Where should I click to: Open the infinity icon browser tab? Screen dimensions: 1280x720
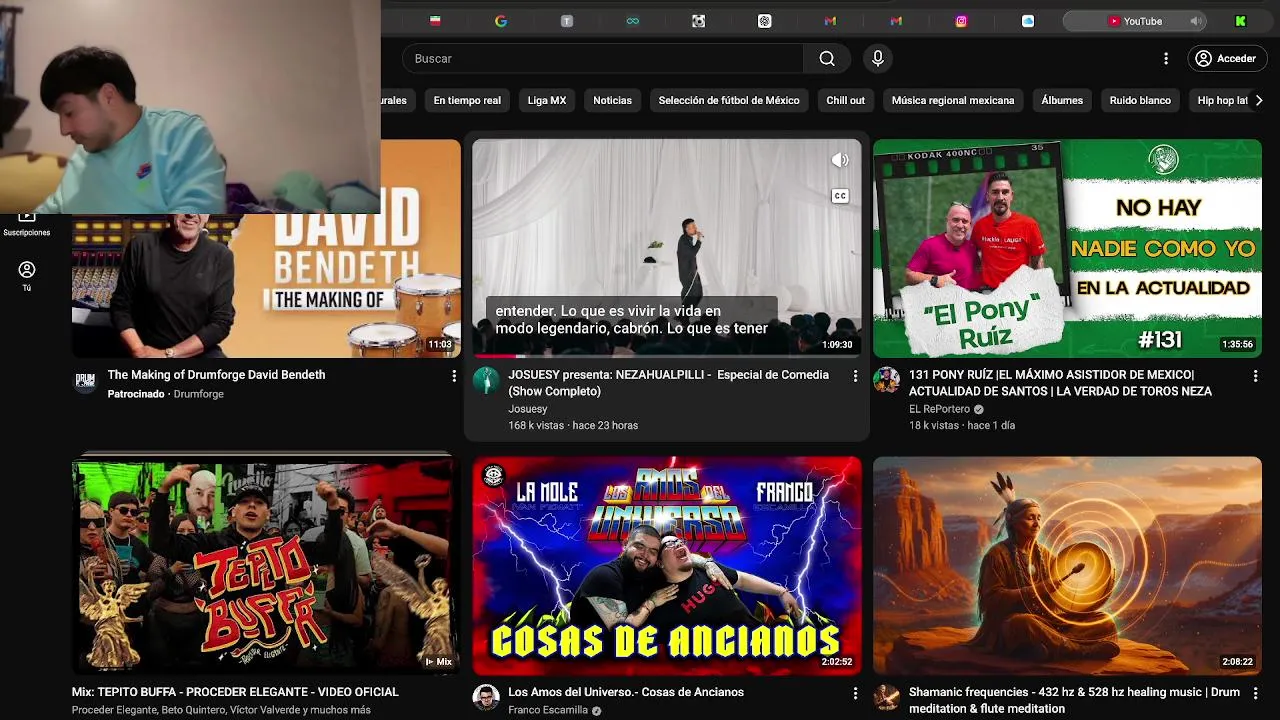pyautogui.click(x=633, y=21)
